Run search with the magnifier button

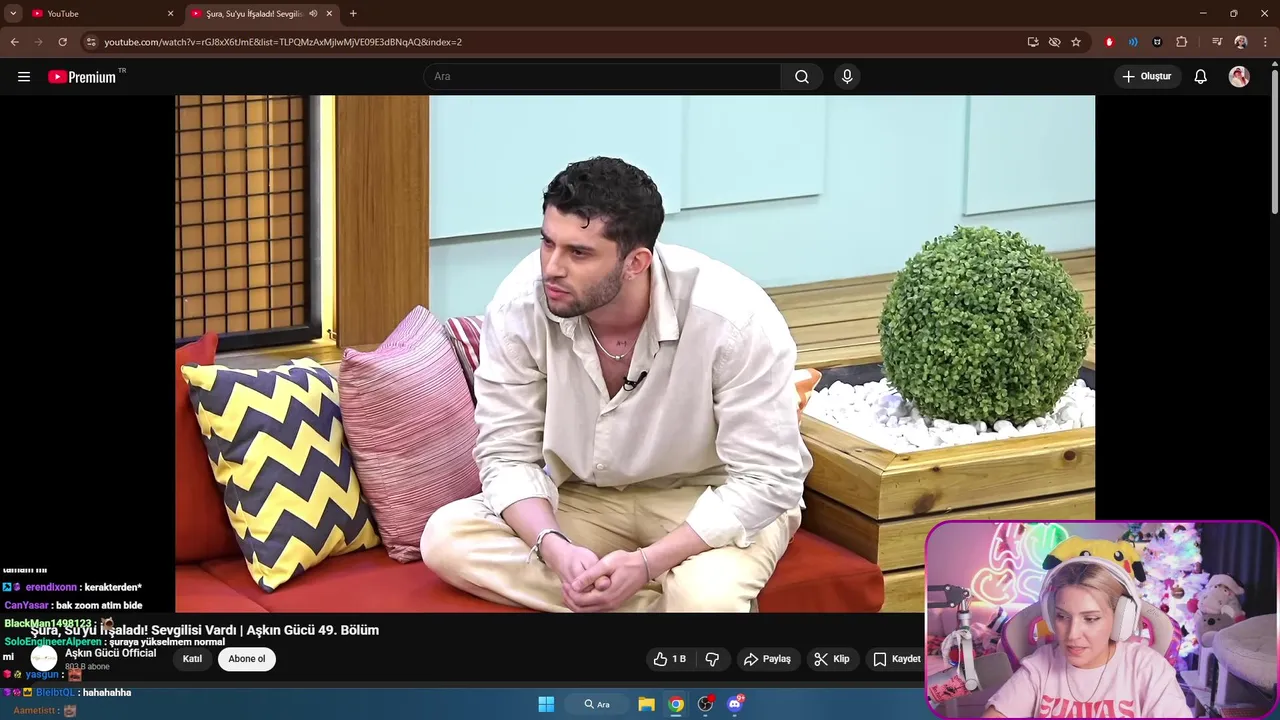pyautogui.click(x=802, y=77)
